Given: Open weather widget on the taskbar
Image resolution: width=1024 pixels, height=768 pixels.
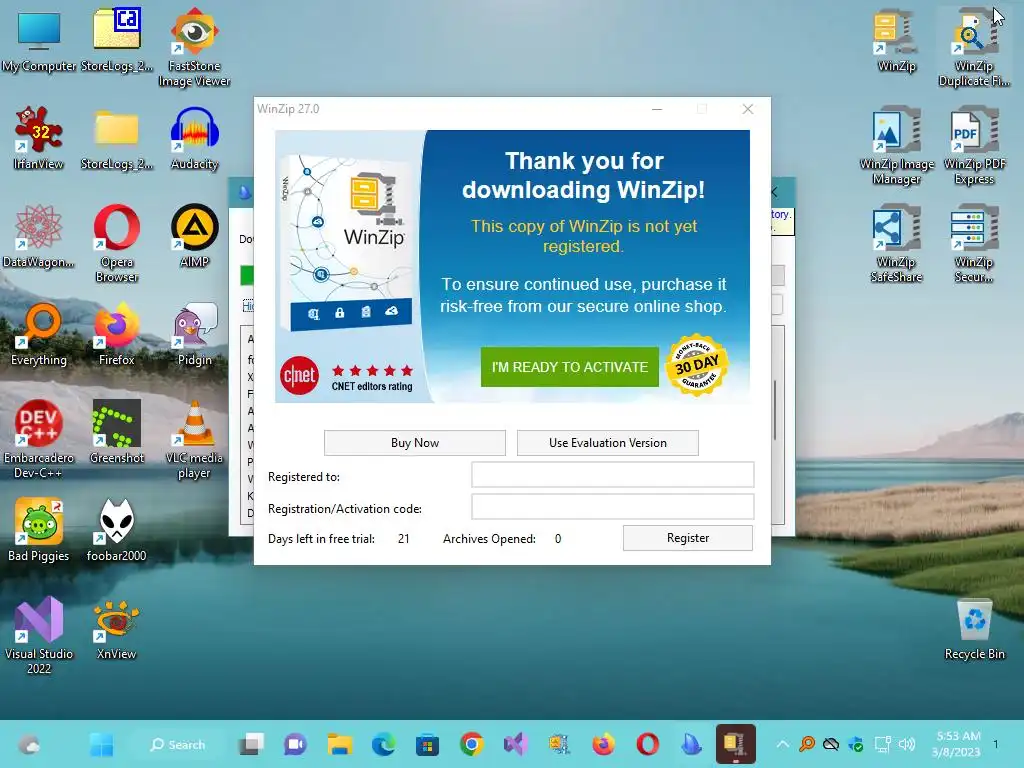Looking at the screenshot, I should coord(29,744).
